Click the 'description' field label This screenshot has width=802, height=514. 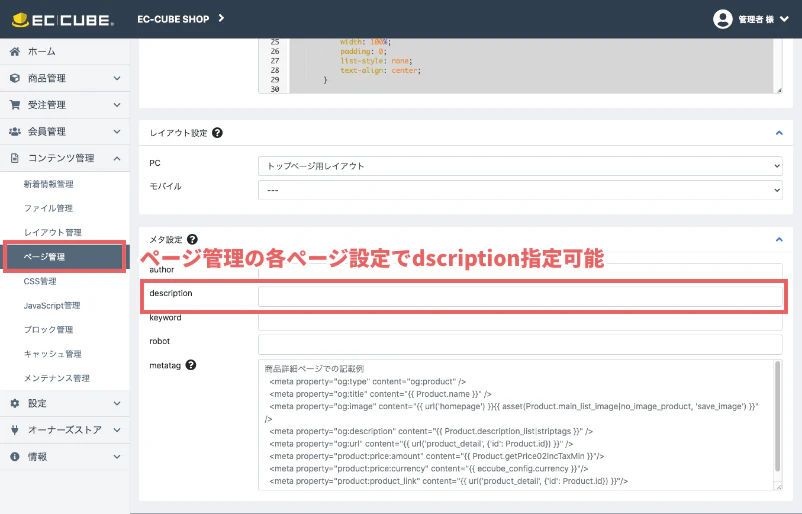point(171,293)
